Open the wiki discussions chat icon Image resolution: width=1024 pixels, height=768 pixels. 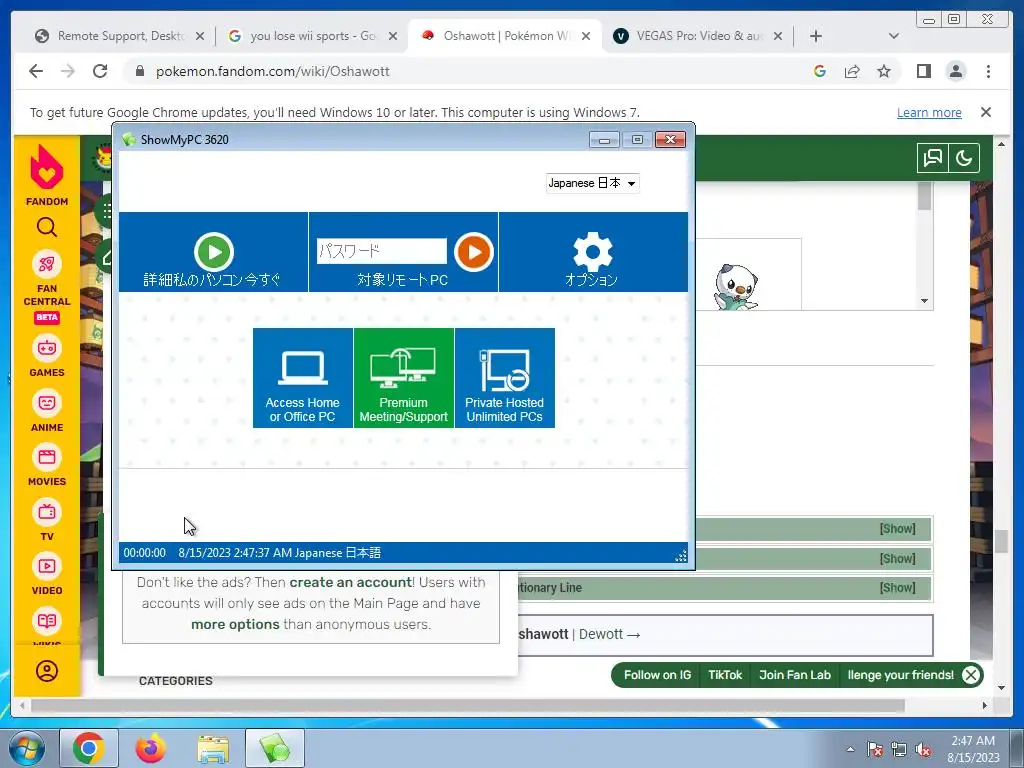click(x=933, y=157)
